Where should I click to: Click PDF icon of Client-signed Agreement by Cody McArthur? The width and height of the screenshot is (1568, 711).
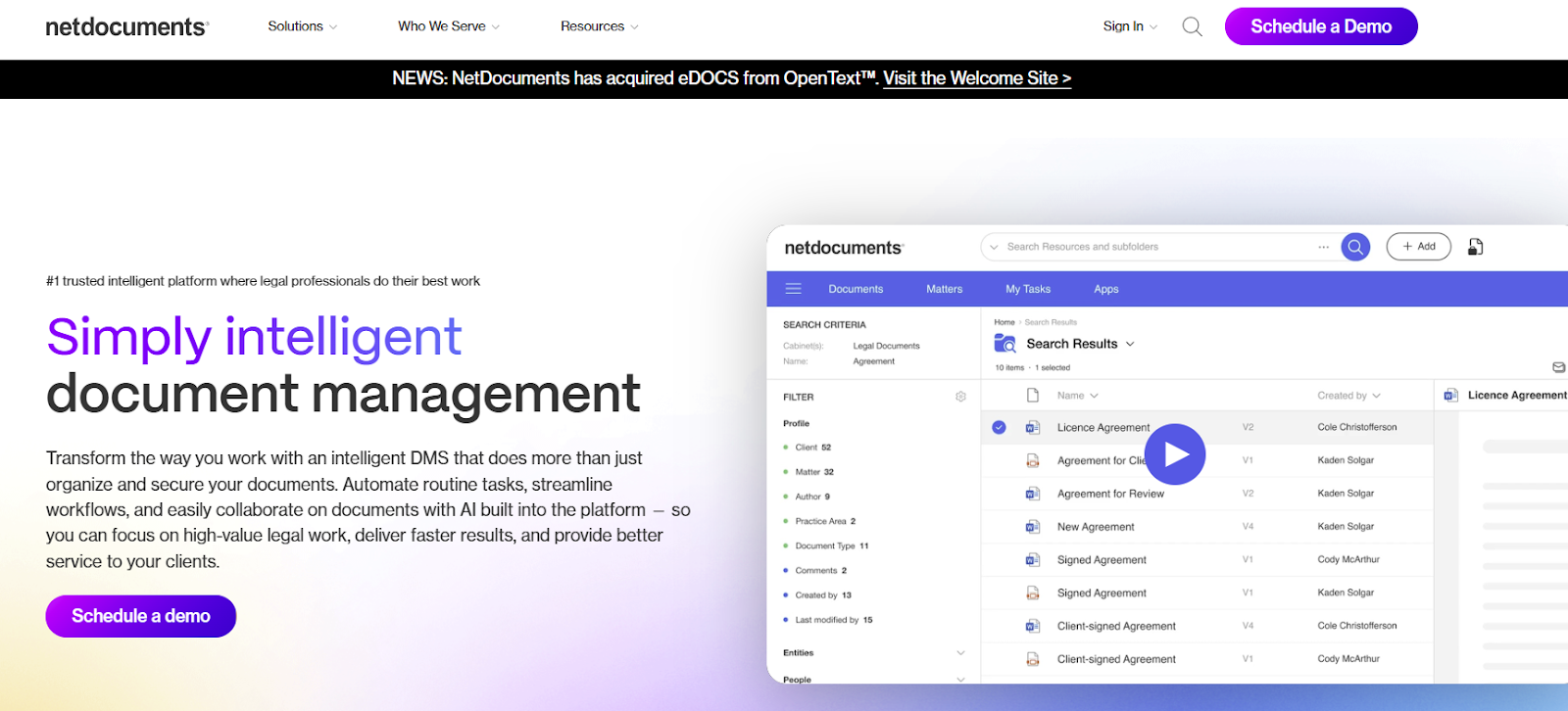[1032, 659]
